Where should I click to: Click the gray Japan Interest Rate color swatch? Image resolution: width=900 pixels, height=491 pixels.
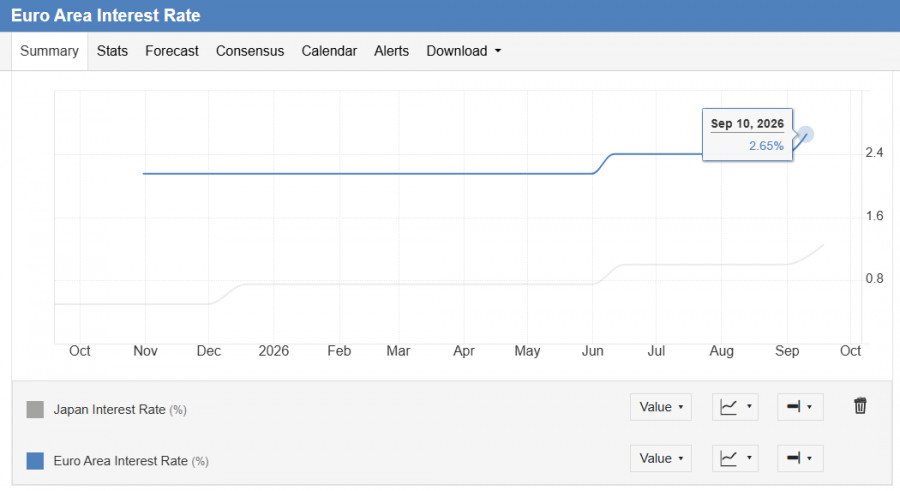35,409
